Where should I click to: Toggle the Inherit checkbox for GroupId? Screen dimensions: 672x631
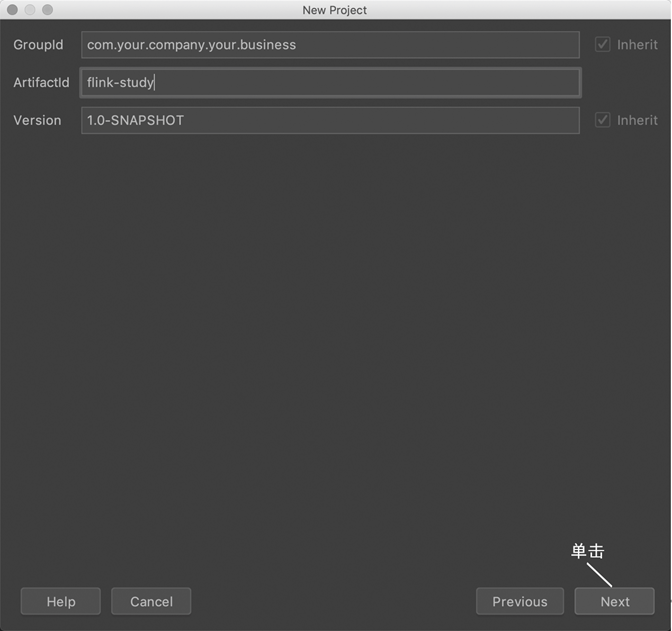point(603,45)
